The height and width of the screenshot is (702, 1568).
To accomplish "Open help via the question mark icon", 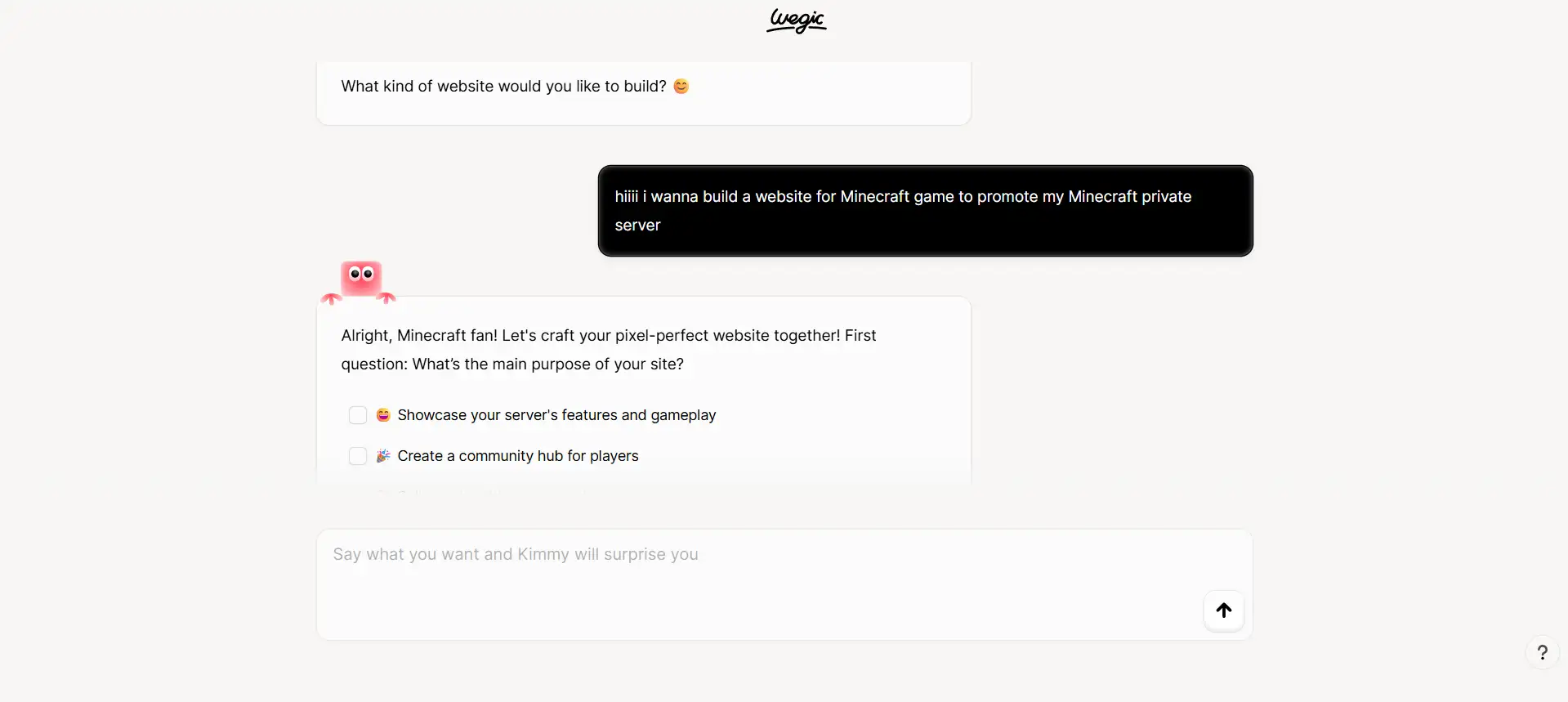I will (x=1542, y=653).
